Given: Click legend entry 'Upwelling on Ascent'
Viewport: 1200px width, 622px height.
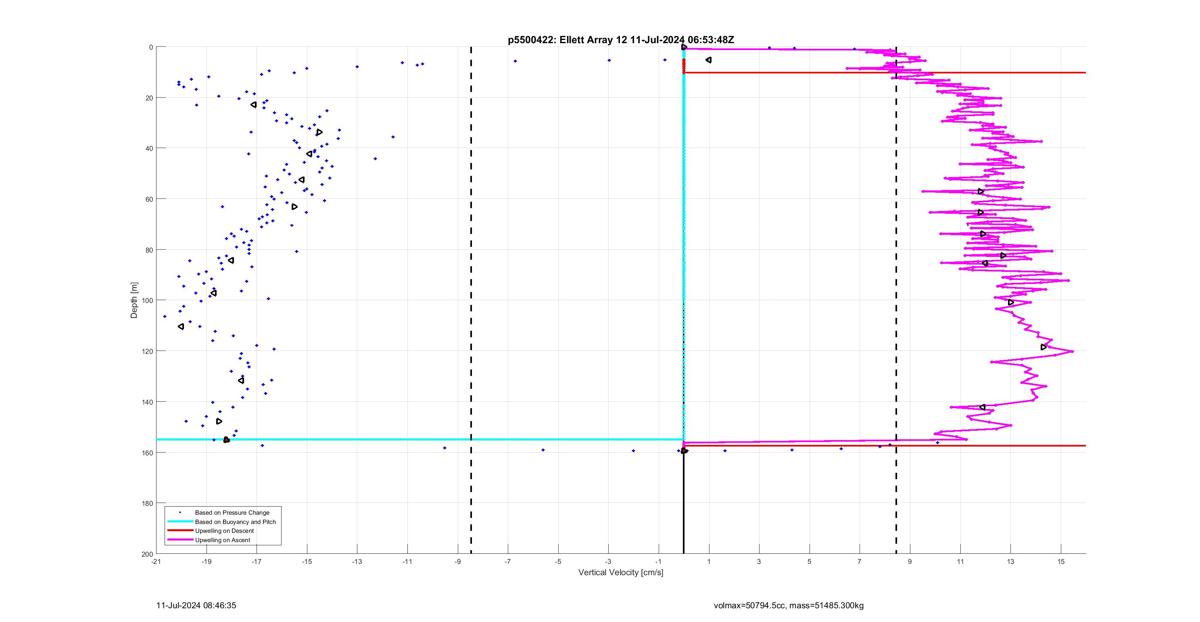Looking at the screenshot, I should click(x=222, y=540).
